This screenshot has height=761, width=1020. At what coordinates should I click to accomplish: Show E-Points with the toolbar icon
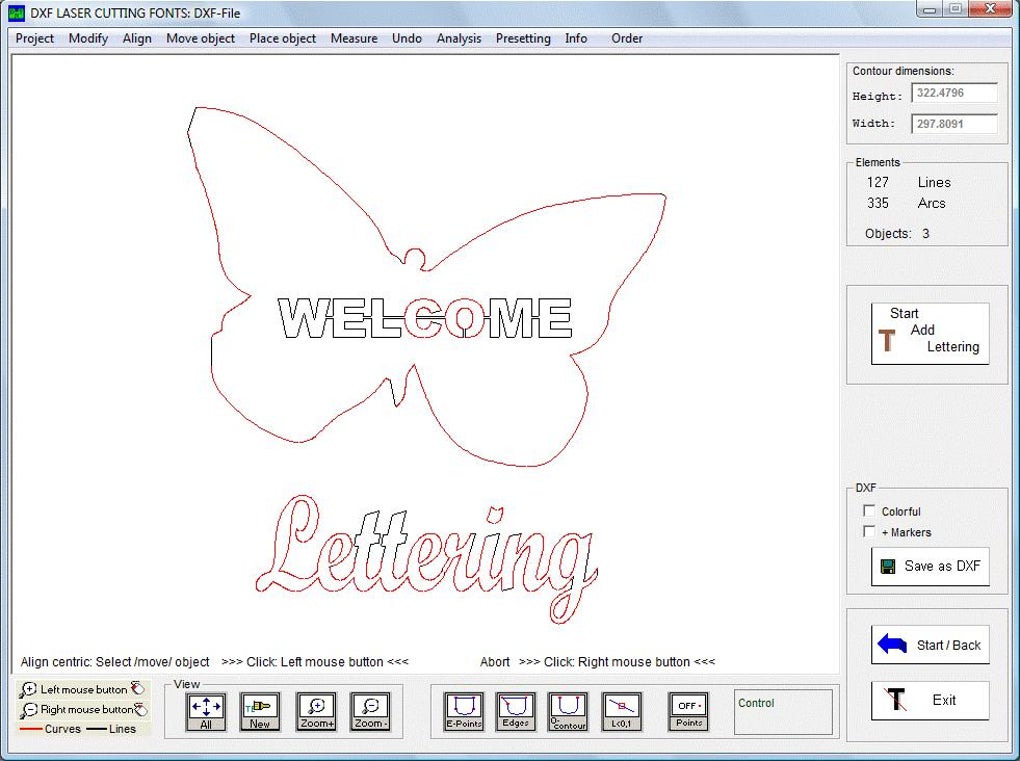tap(463, 711)
